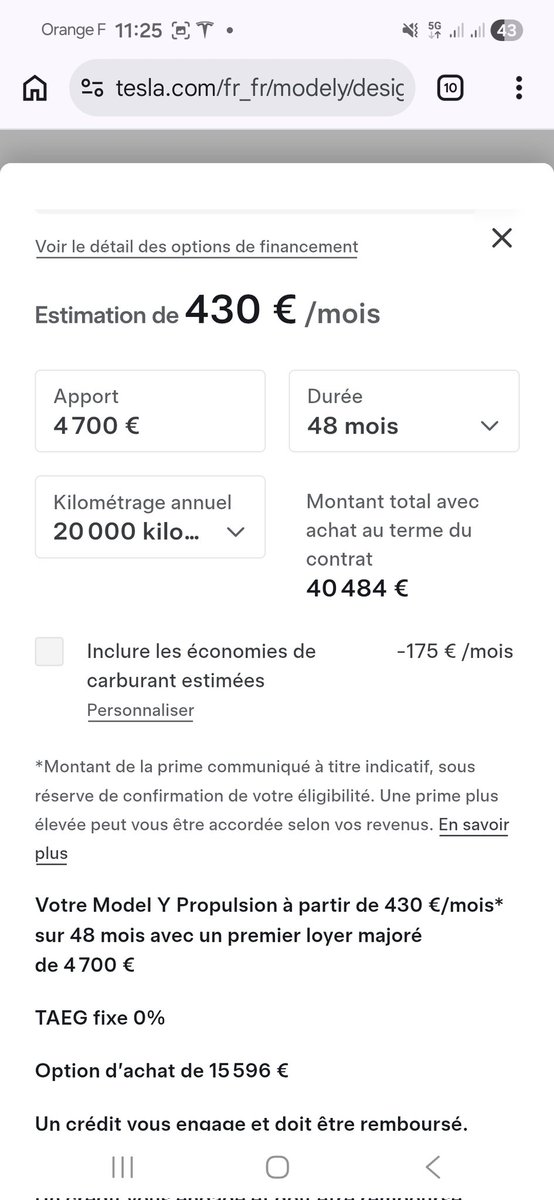Enable the estimated fuel savings checkbox
Viewport: 554px width, 1200px height.
(49, 651)
